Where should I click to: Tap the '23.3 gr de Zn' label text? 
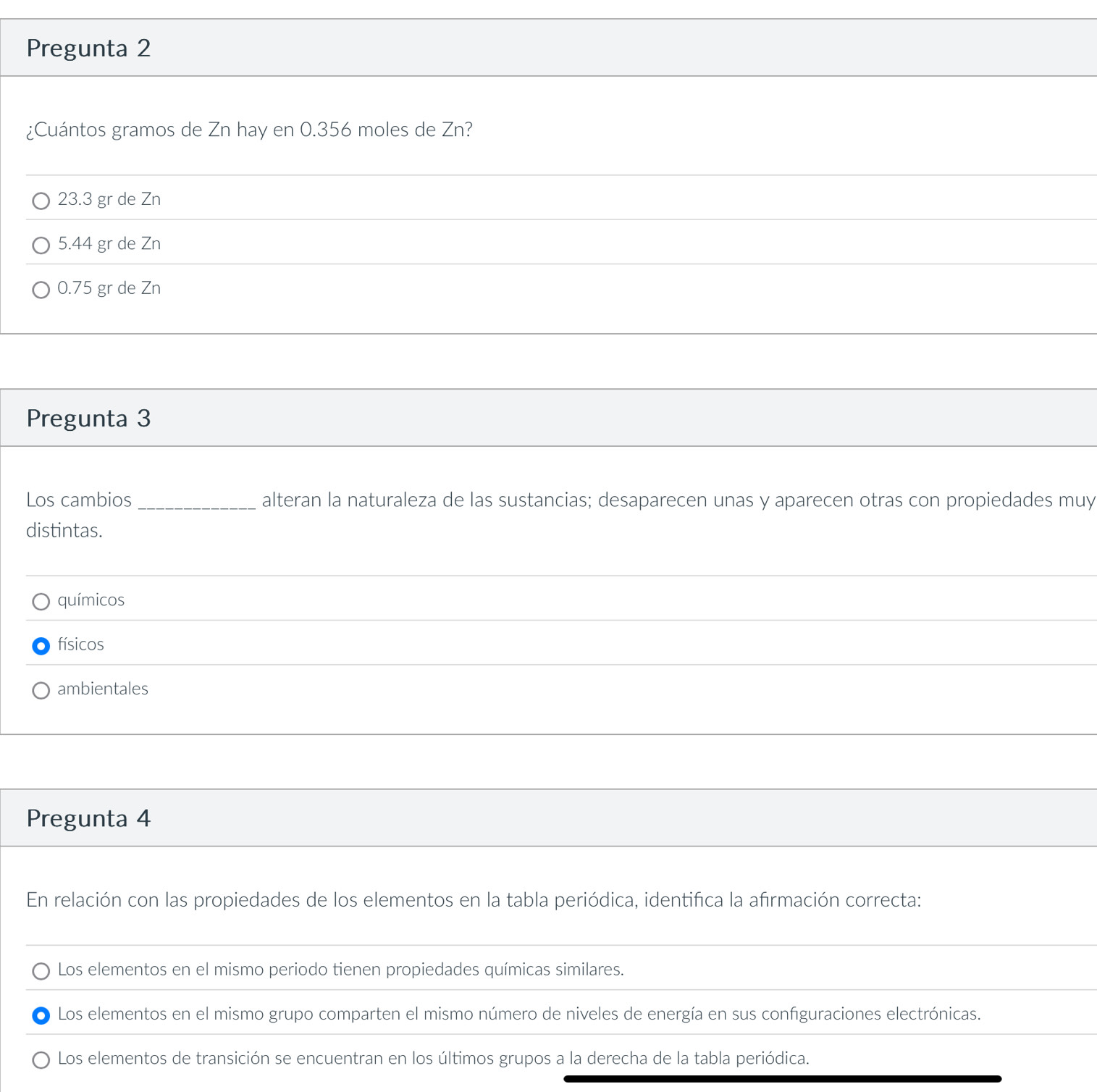[109, 199]
